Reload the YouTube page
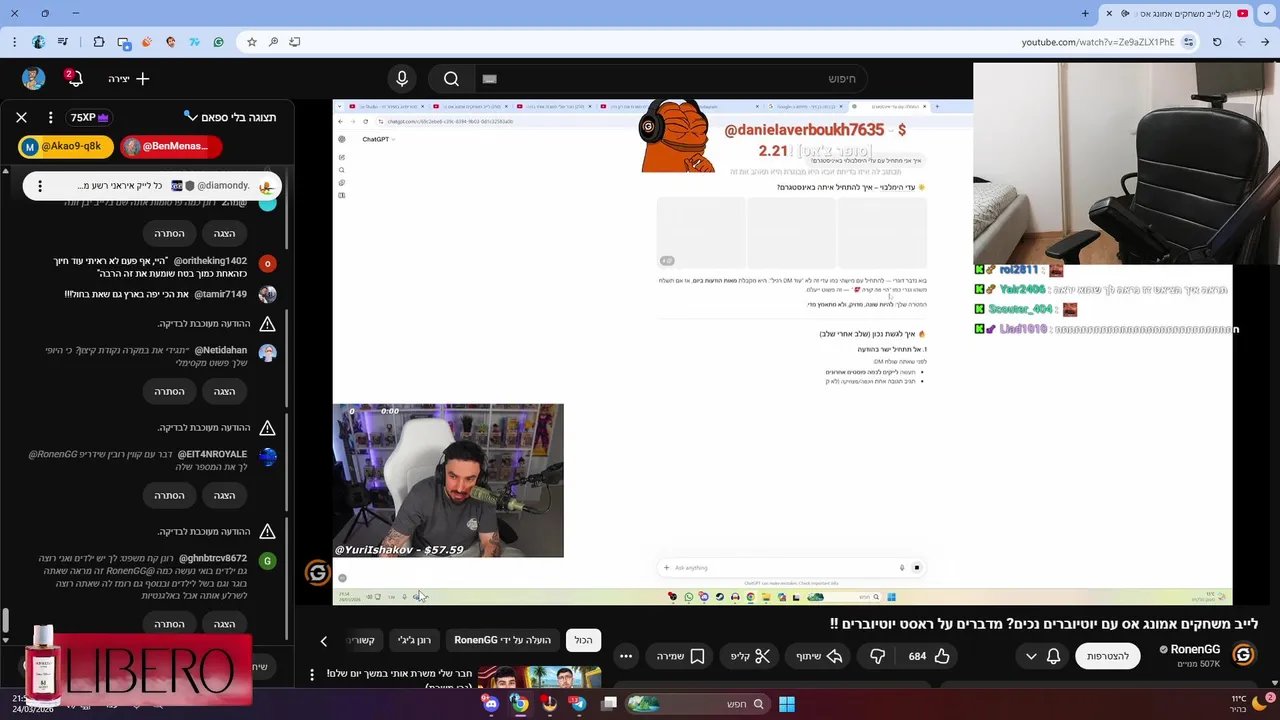This screenshot has width=1280, height=720. [1217, 42]
